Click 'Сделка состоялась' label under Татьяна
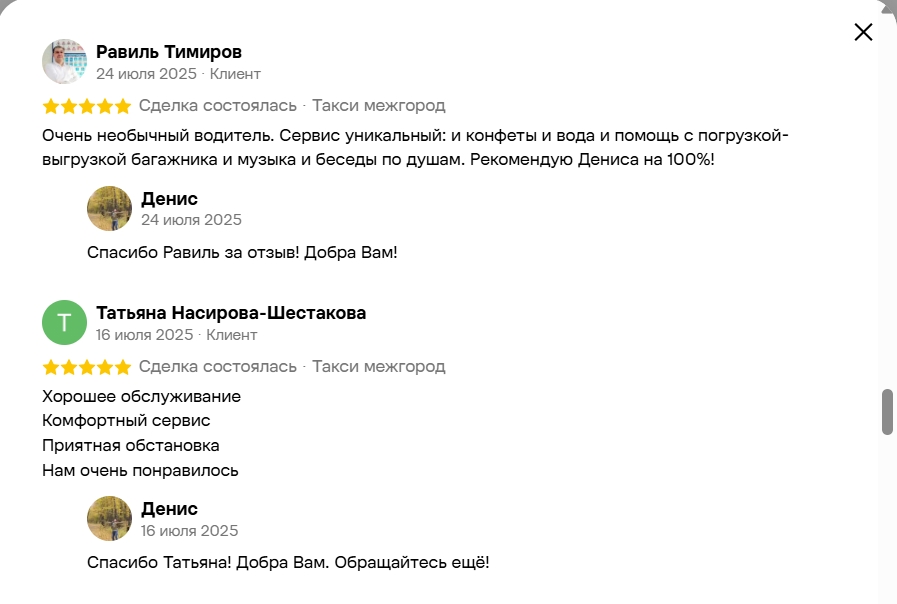Viewport: 897px width, 604px height. click(218, 366)
